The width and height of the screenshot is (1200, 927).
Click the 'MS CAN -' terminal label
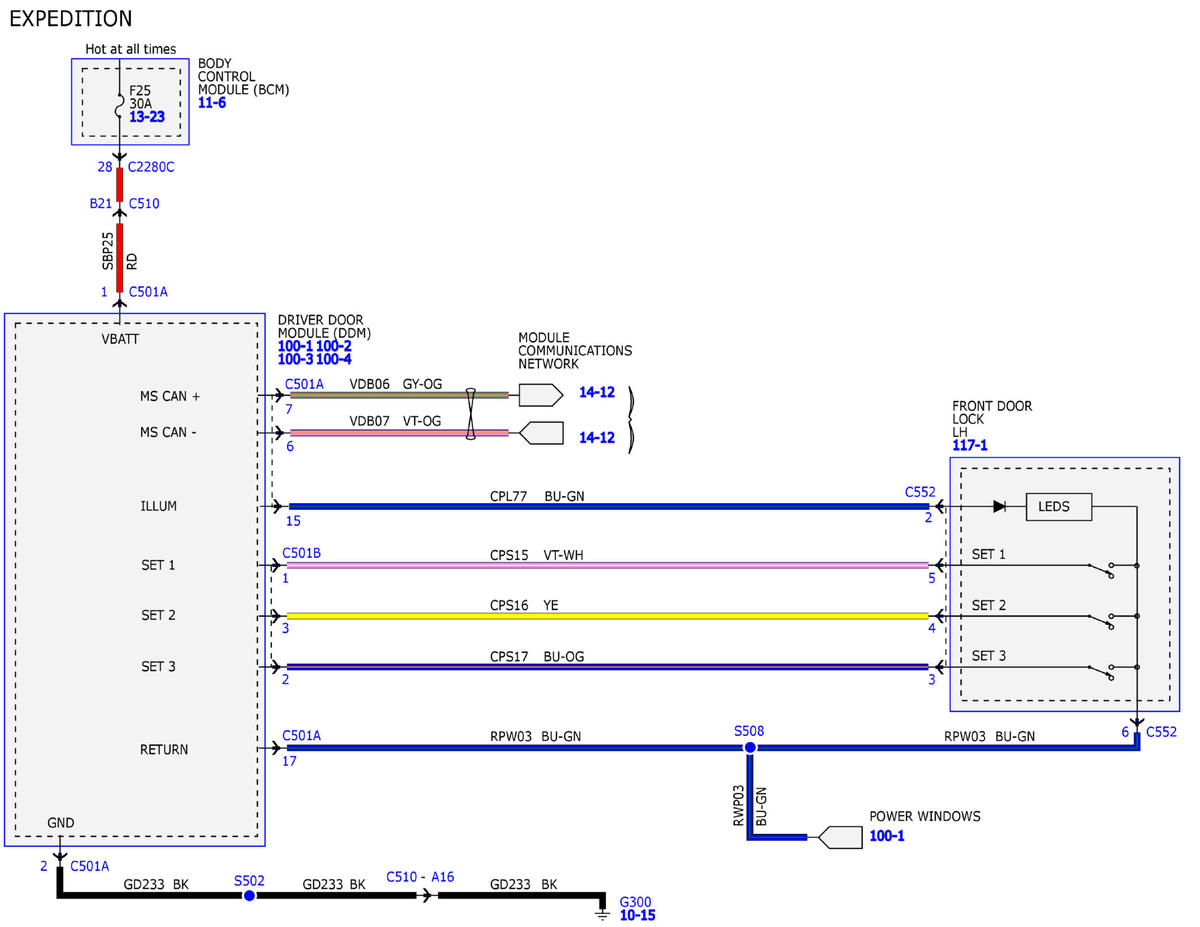tap(167, 432)
